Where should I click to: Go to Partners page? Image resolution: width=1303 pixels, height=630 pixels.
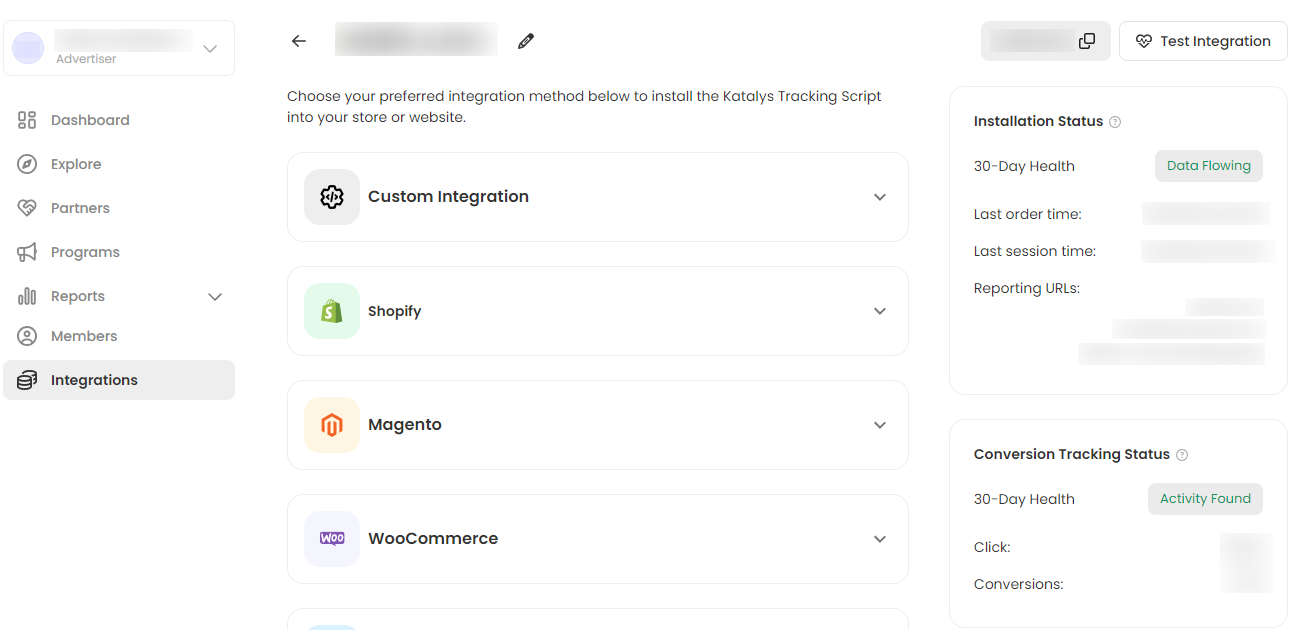pyautogui.click(x=80, y=208)
